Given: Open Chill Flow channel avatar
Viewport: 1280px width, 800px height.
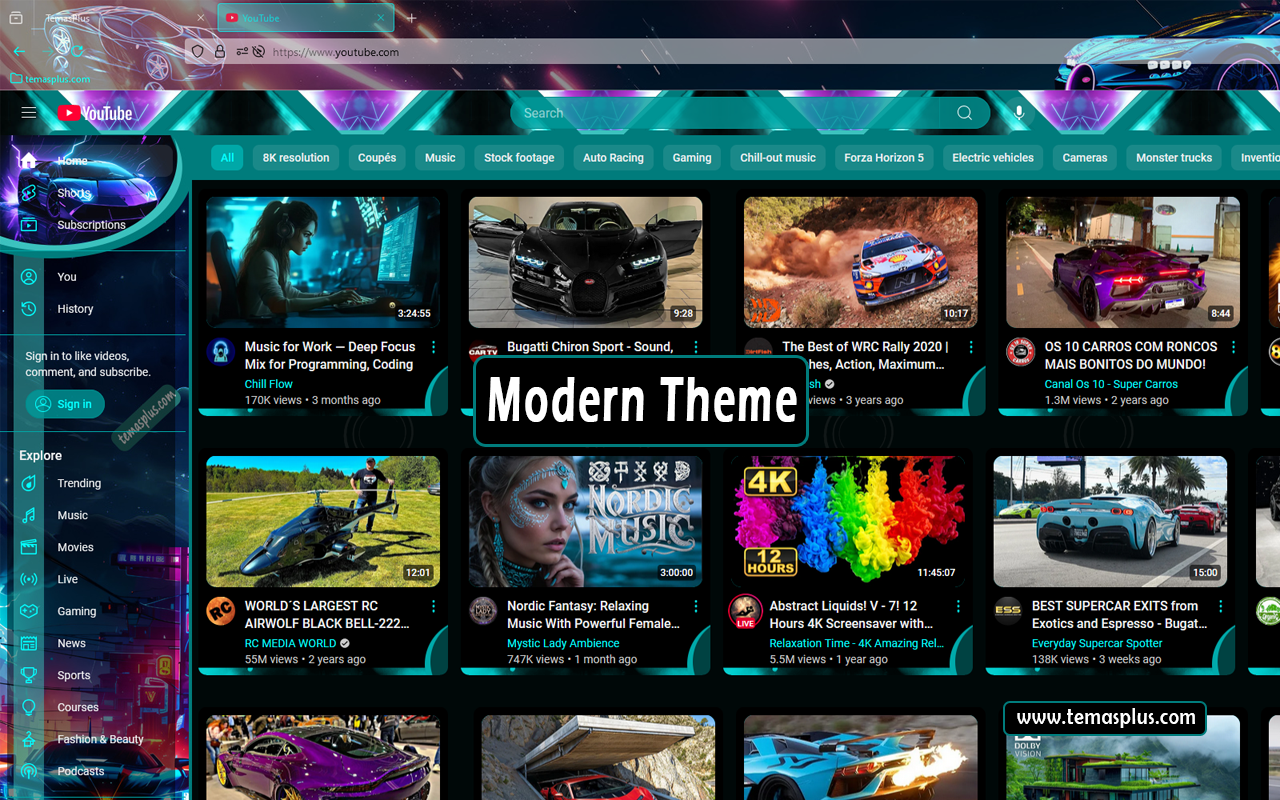Looking at the screenshot, I should 221,352.
